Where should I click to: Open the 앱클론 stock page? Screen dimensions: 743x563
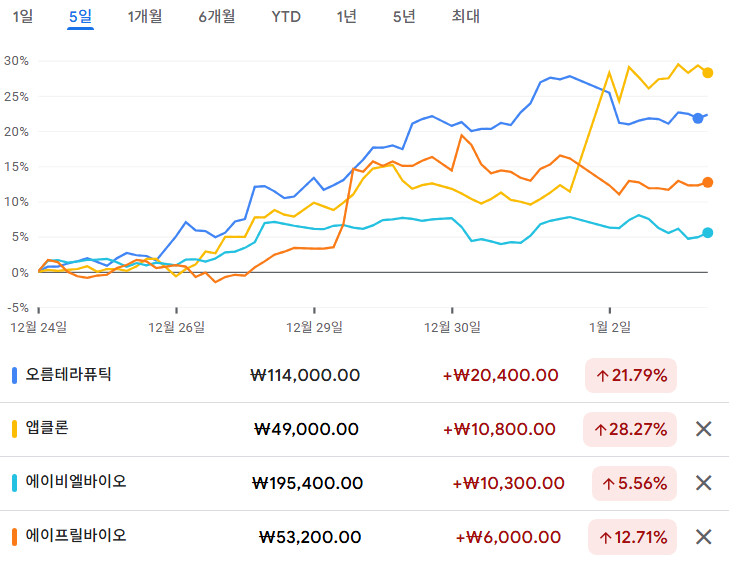[48, 427]
